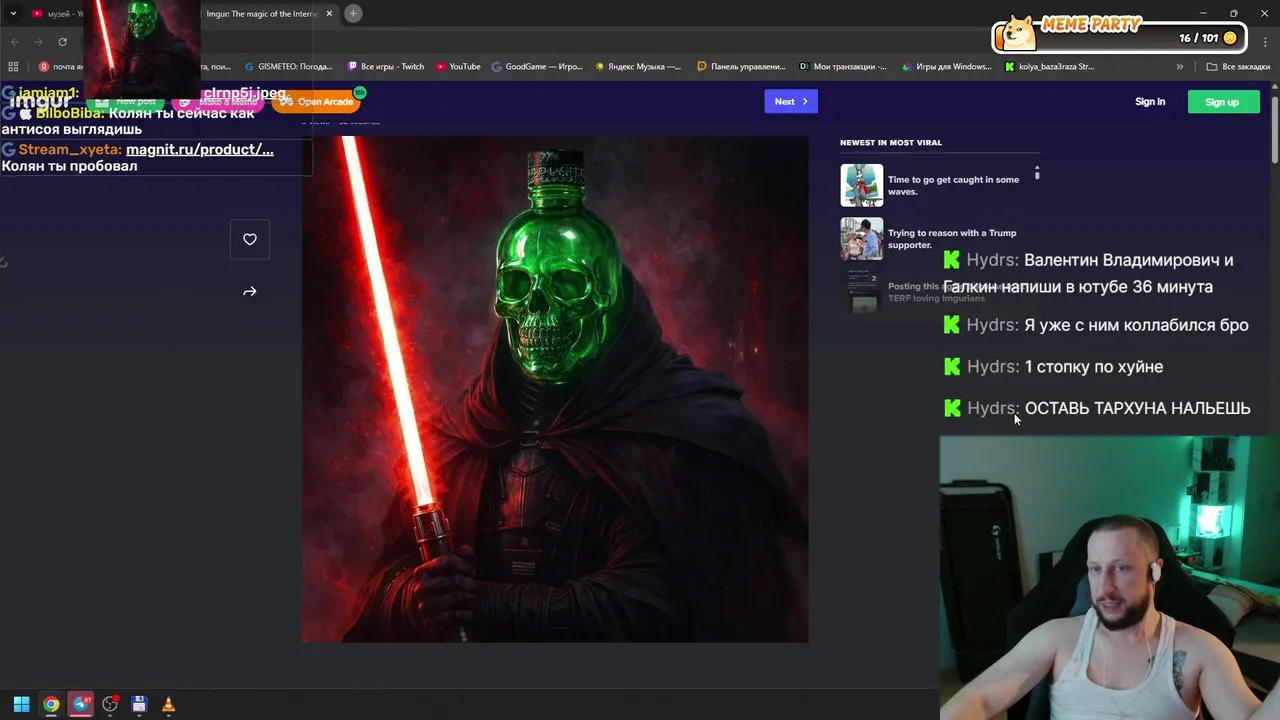Click the Sign in link

pos(1150,102)
